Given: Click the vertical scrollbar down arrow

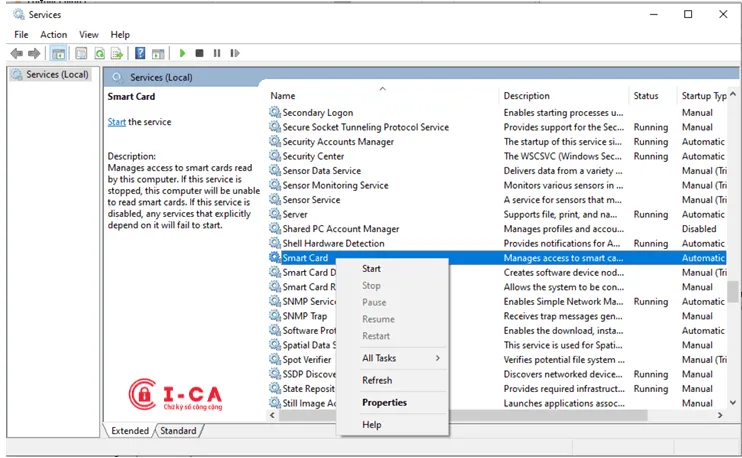Looking at the screenshot, I should [733, 403].
